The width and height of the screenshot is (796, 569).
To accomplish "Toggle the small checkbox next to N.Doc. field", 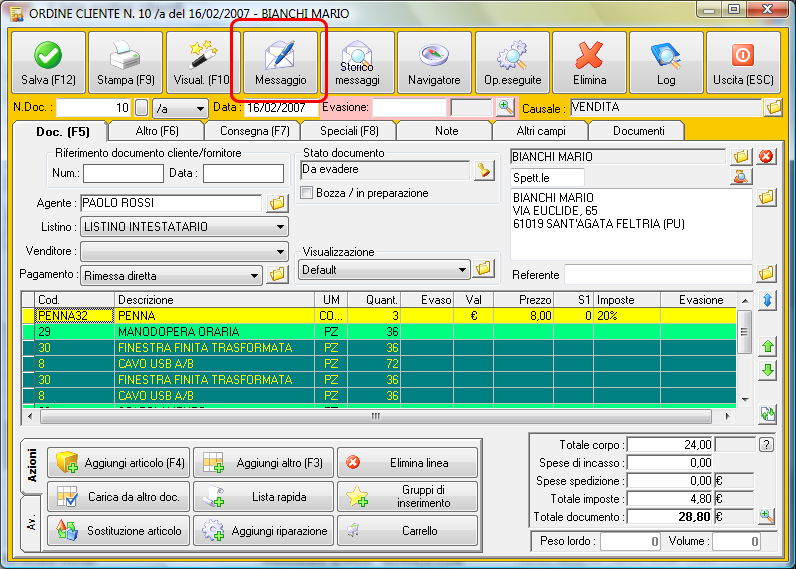I will [142, 108].
